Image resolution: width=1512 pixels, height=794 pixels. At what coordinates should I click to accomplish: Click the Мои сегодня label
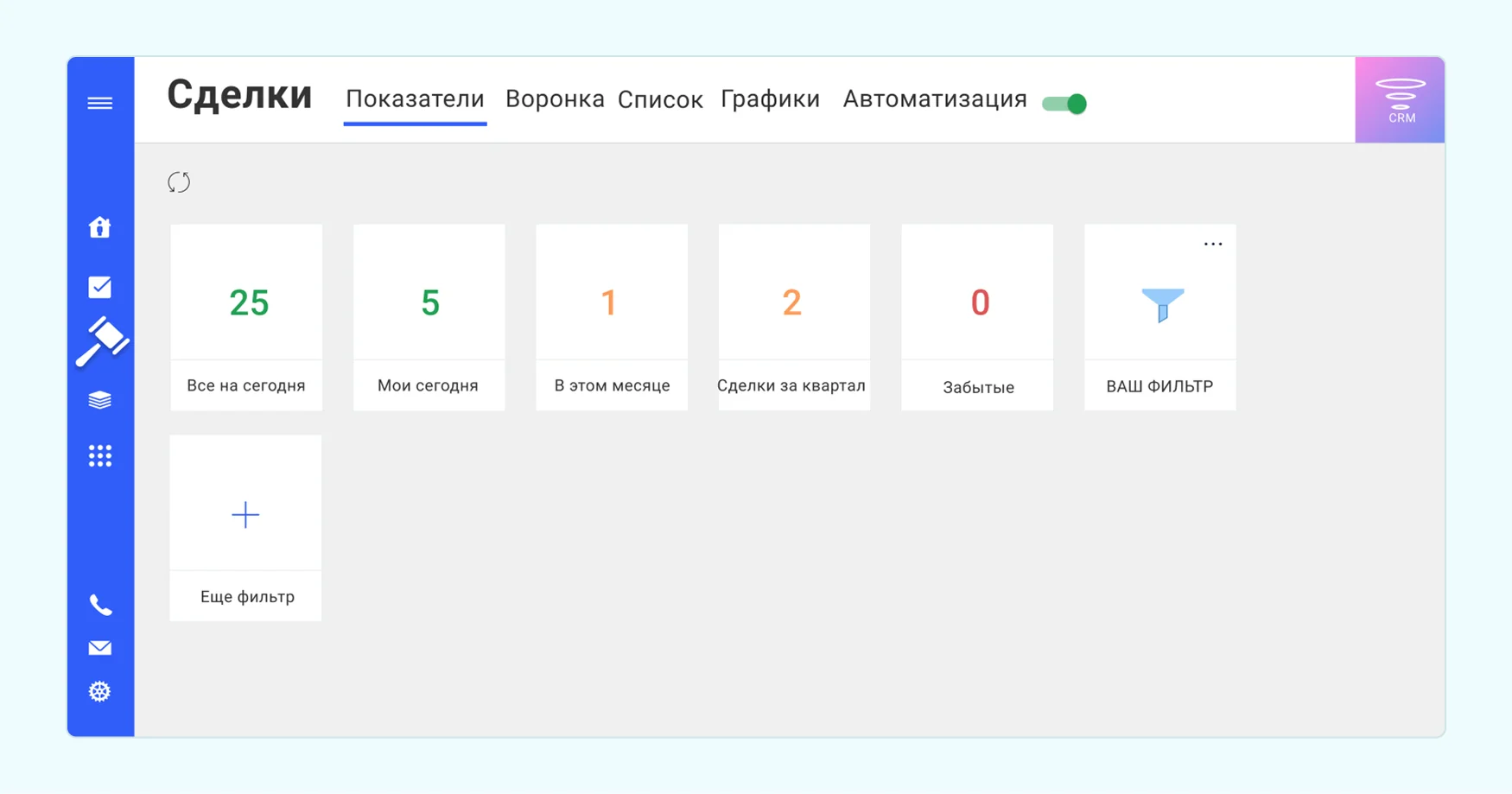(428, 385)
